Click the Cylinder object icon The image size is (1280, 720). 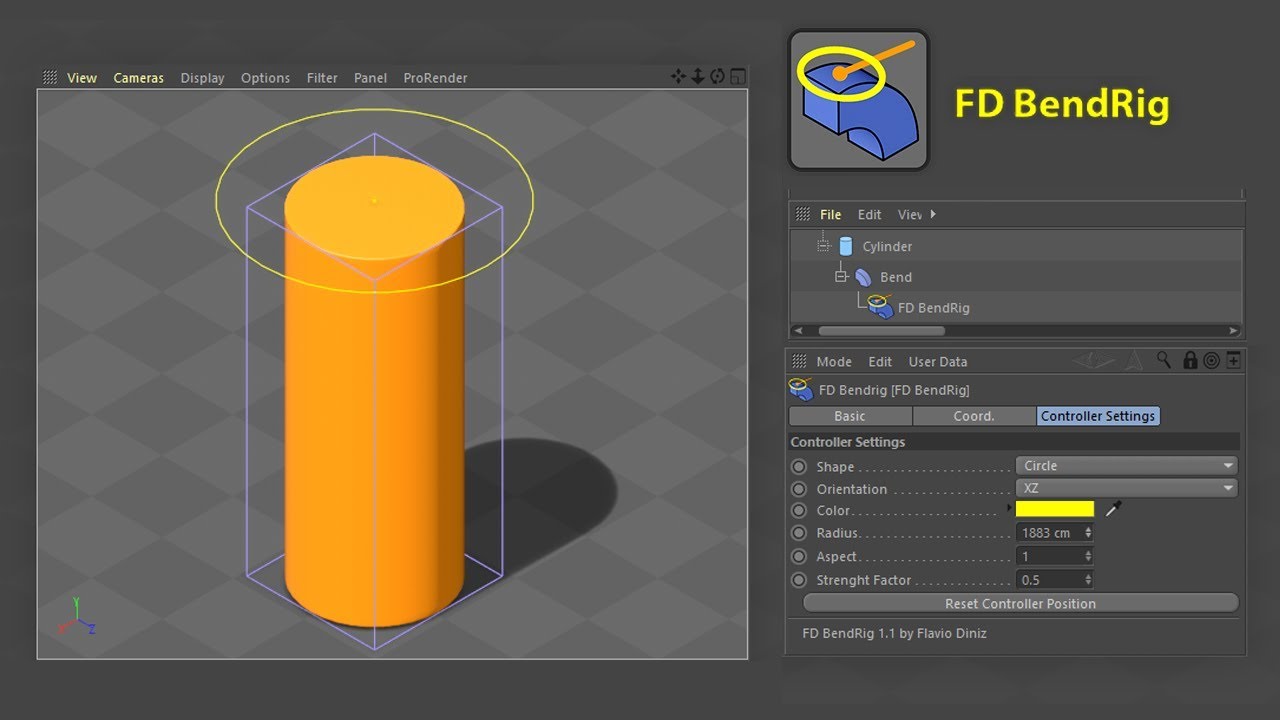(846, 246)
